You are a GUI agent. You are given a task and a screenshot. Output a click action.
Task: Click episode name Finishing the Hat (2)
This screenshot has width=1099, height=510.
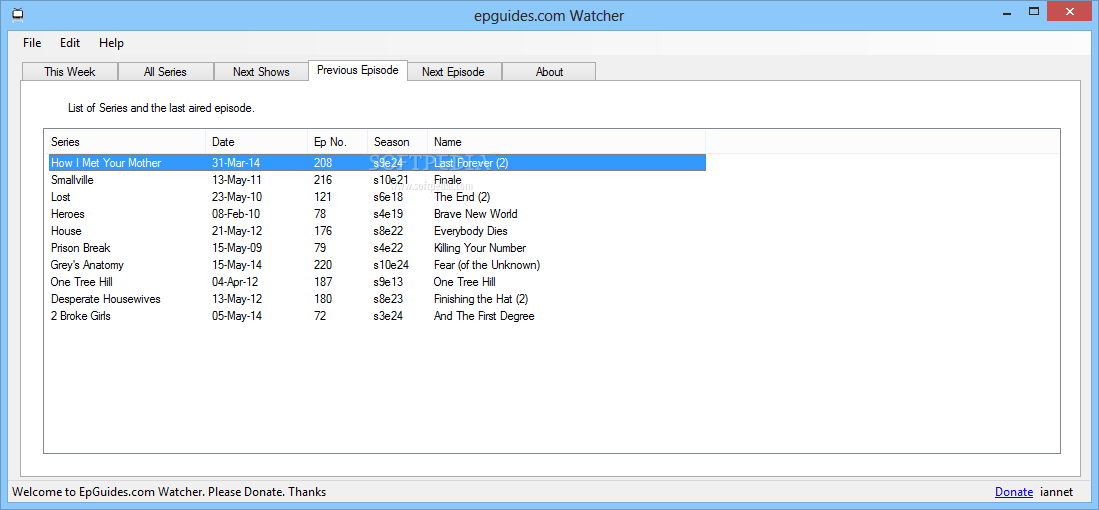pos(481,298)
